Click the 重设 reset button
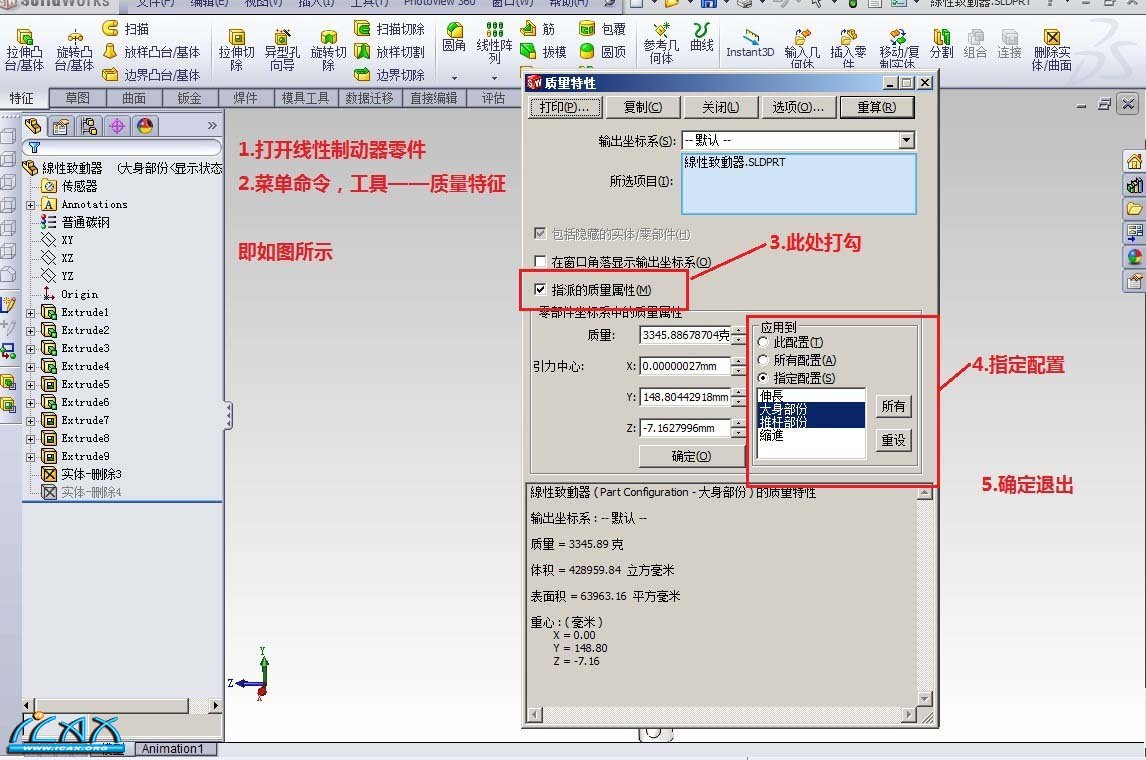The height and width of the screenshot is (760, 1146). [x=893, y=440]
